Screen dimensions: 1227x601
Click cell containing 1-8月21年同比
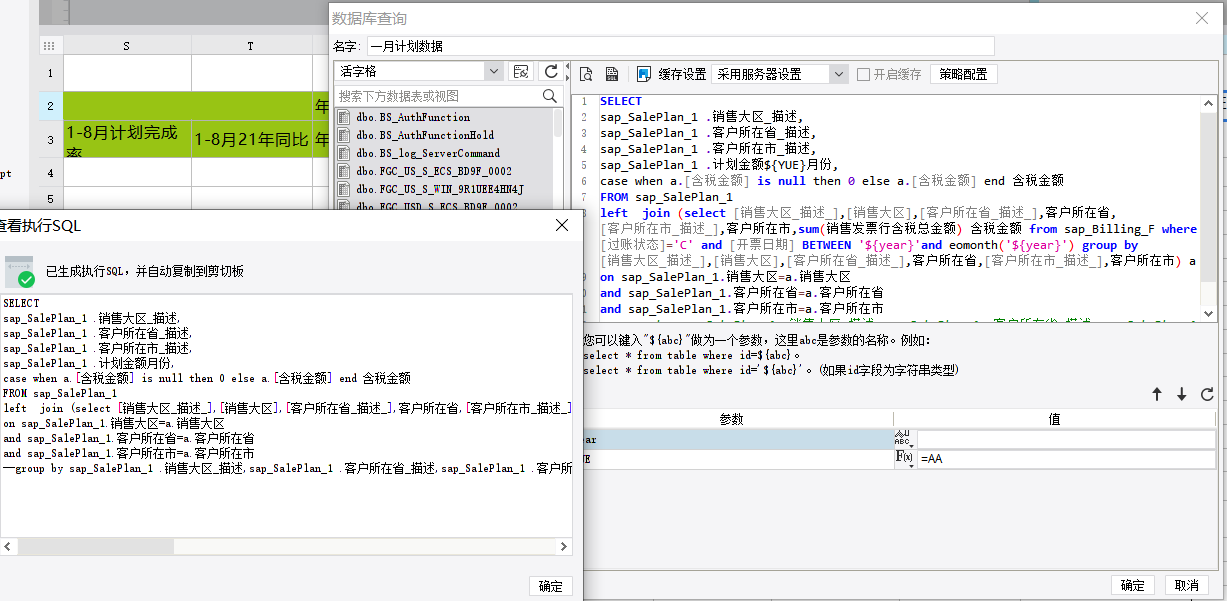point(251,140)
